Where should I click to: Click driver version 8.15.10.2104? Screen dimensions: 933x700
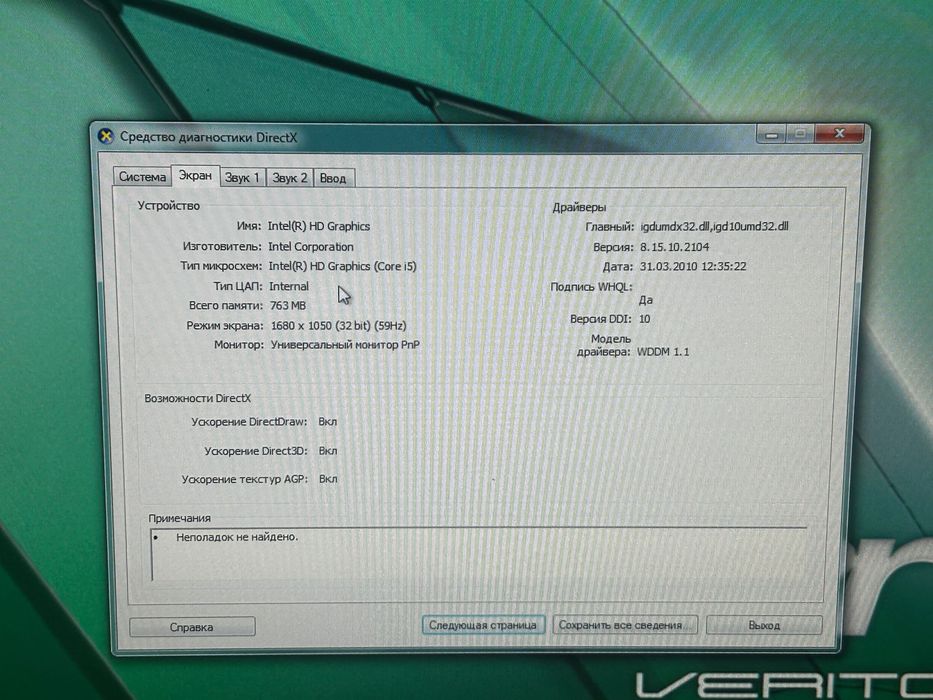[x=675, y=247]
